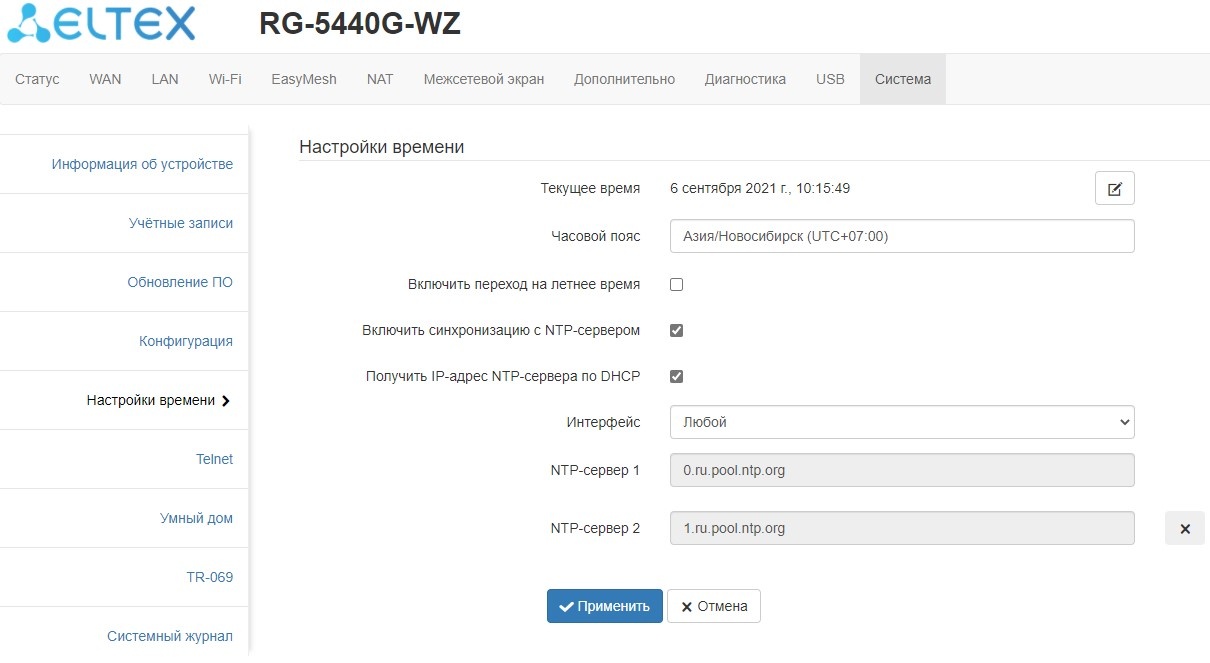
Task: Open the Wi-Fi tab
Action: tap(225, 79)
